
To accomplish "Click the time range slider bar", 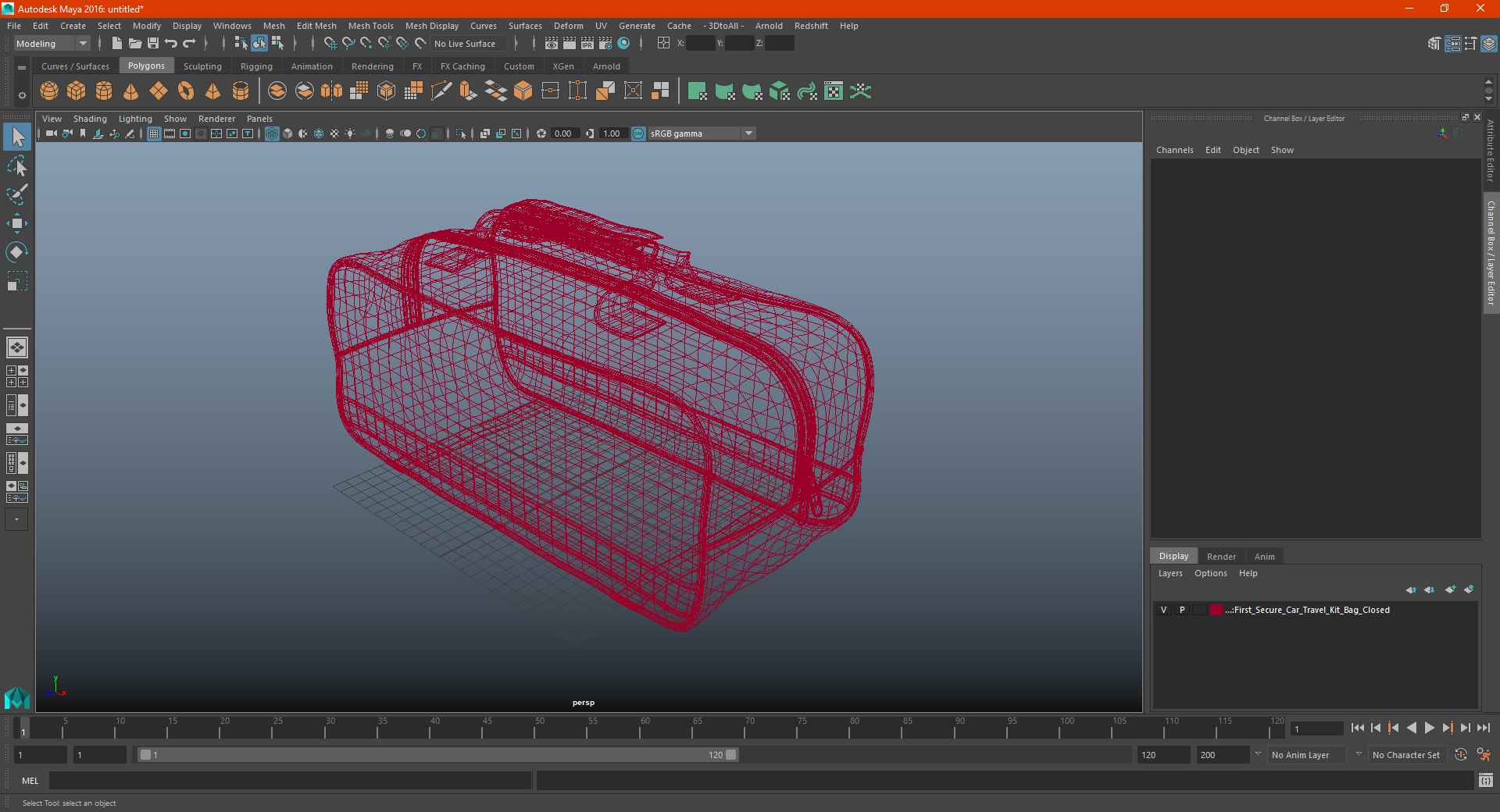I will coord(437,755).
